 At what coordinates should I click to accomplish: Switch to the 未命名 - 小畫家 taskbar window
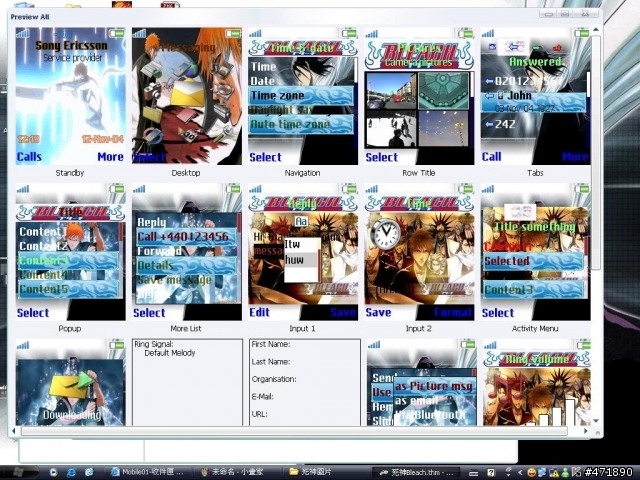pyautogui.click(x=237, y=473)
